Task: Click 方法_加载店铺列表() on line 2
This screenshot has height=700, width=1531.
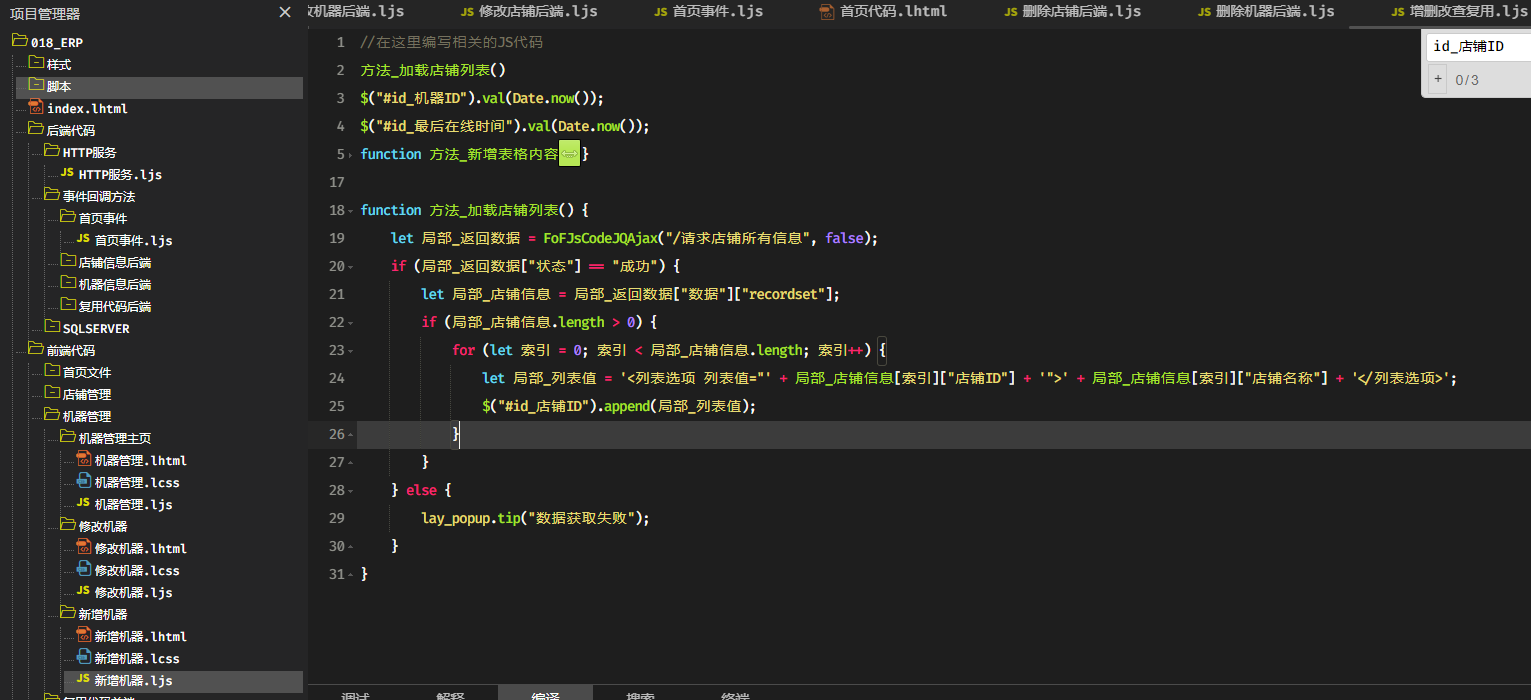Action: tap(433, 70)
